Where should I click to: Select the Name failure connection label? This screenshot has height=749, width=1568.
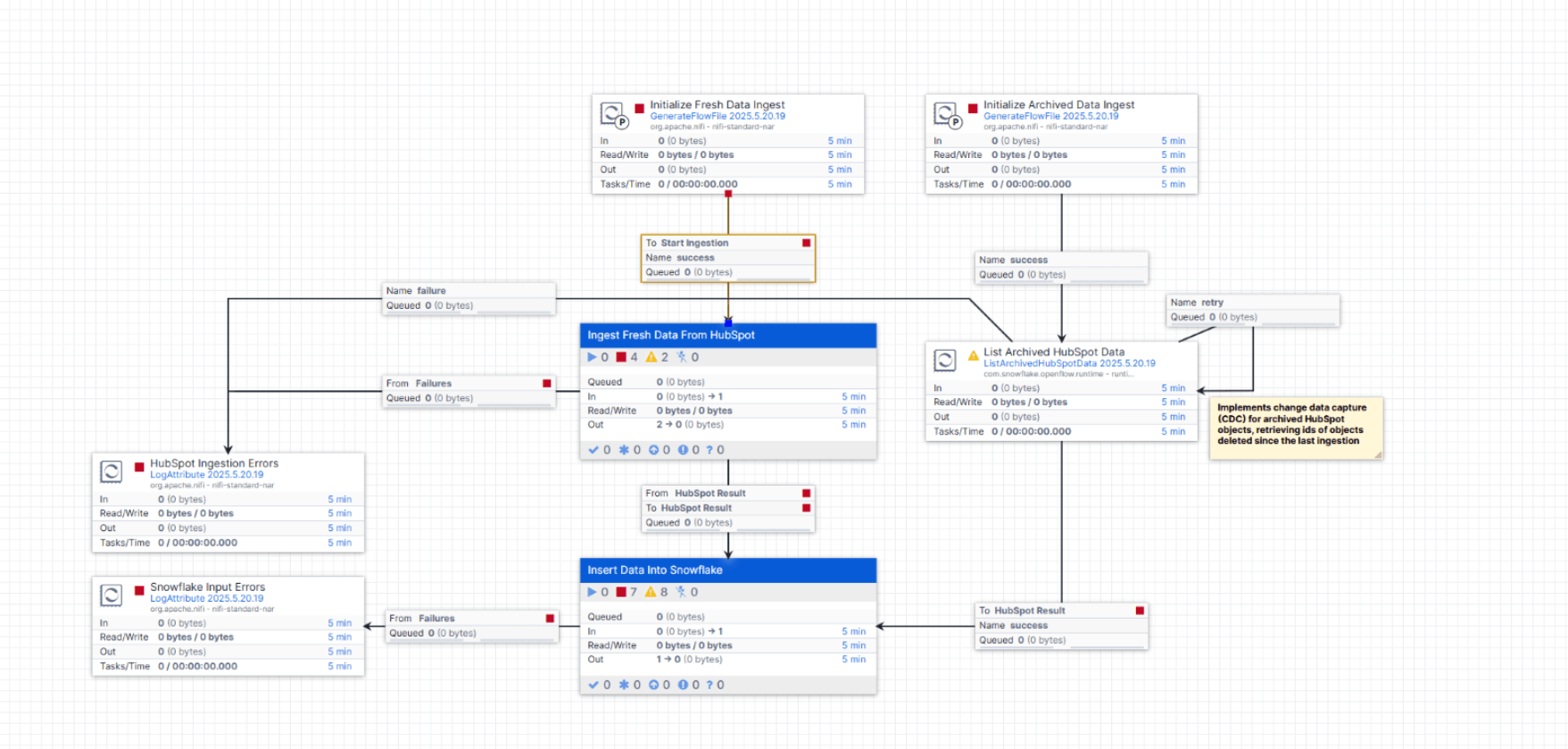point(469,298)
